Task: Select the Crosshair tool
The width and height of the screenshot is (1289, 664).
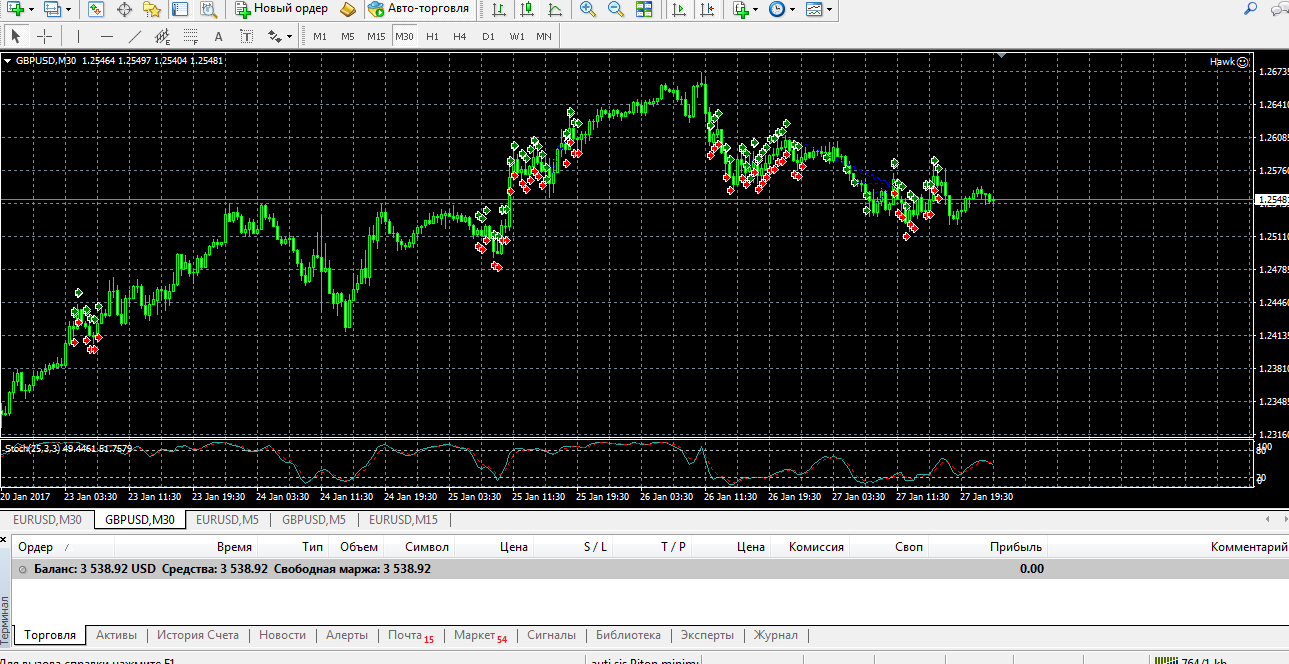Action: click(x=44, y=36)
